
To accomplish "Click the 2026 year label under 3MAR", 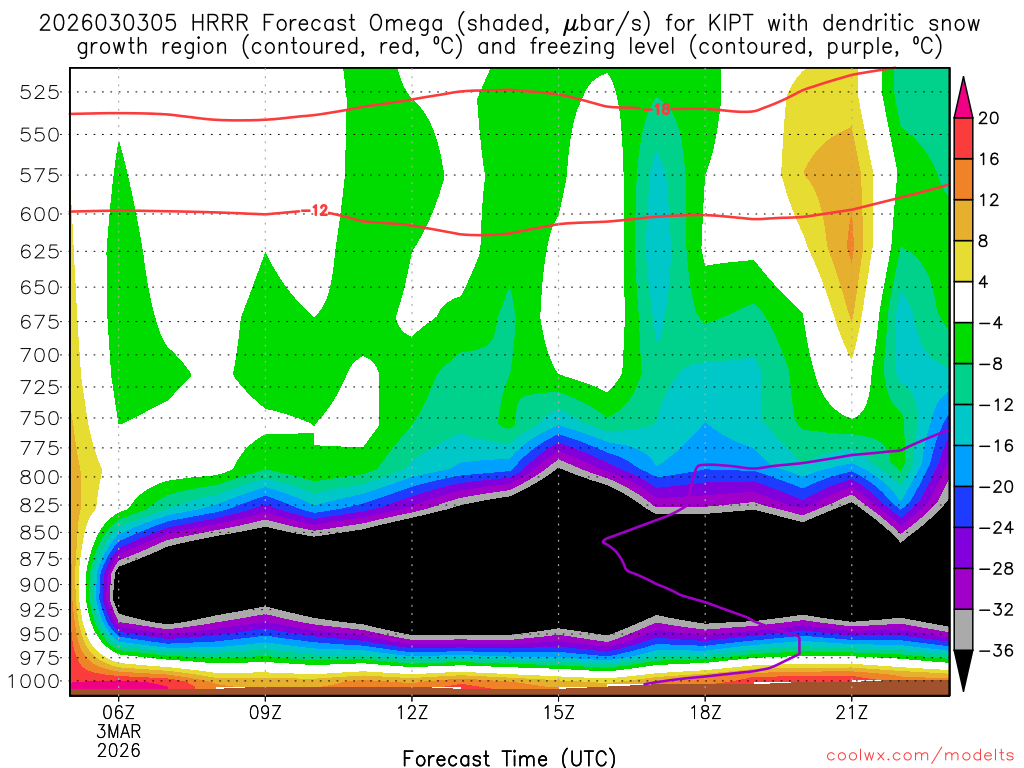I will coord(118,750).
